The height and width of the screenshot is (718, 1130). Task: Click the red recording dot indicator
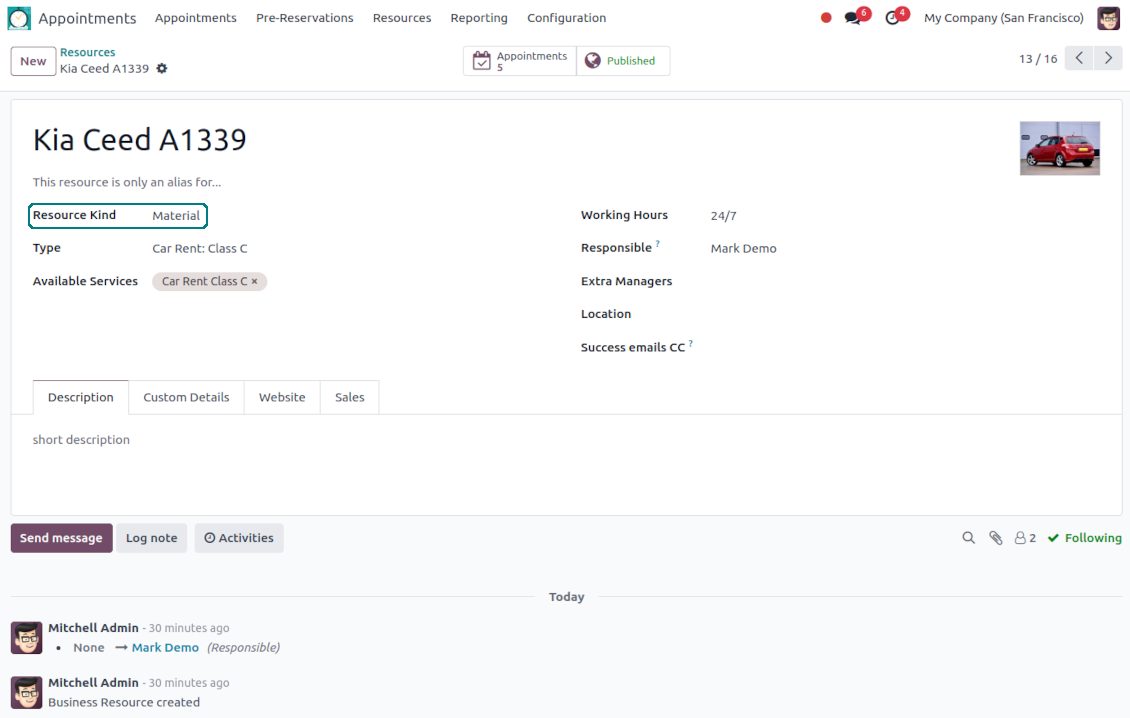(x=826, y=18)
